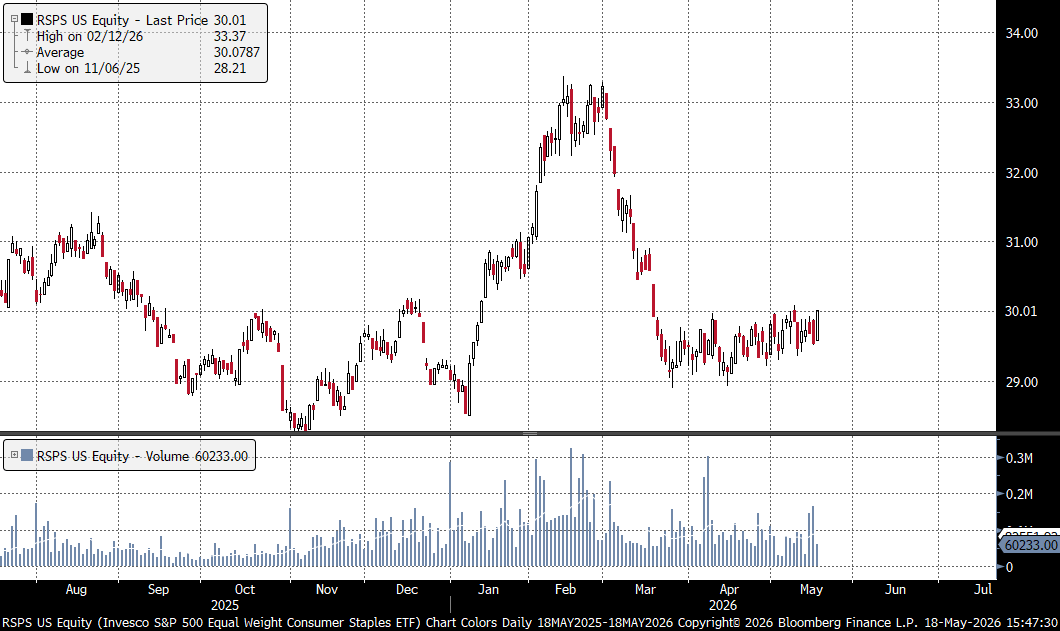
Task: Click the 32.00 price axis label
Action: tap(1021, 173)
